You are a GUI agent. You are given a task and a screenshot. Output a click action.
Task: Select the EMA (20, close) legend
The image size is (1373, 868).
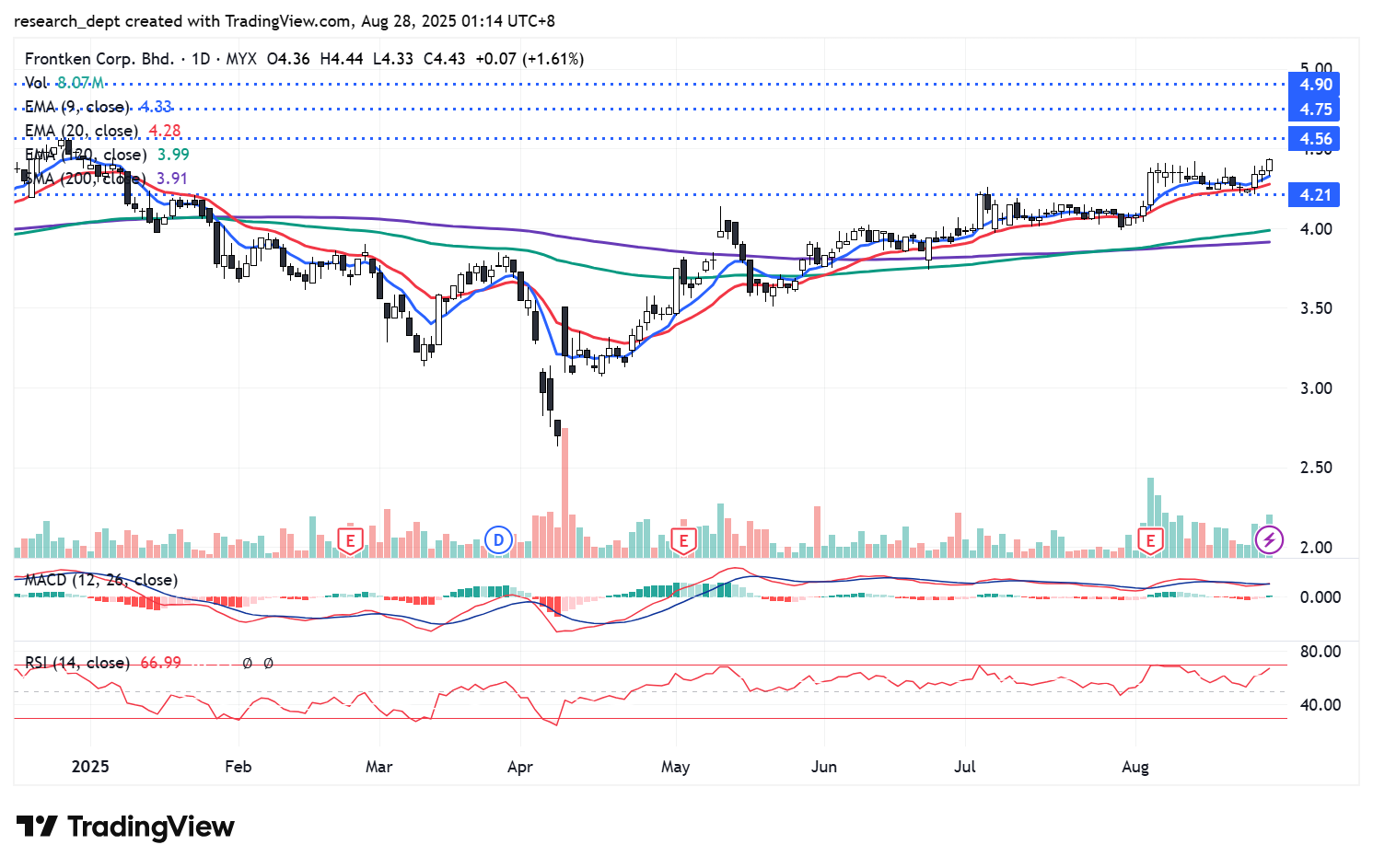tap(102, 131)
